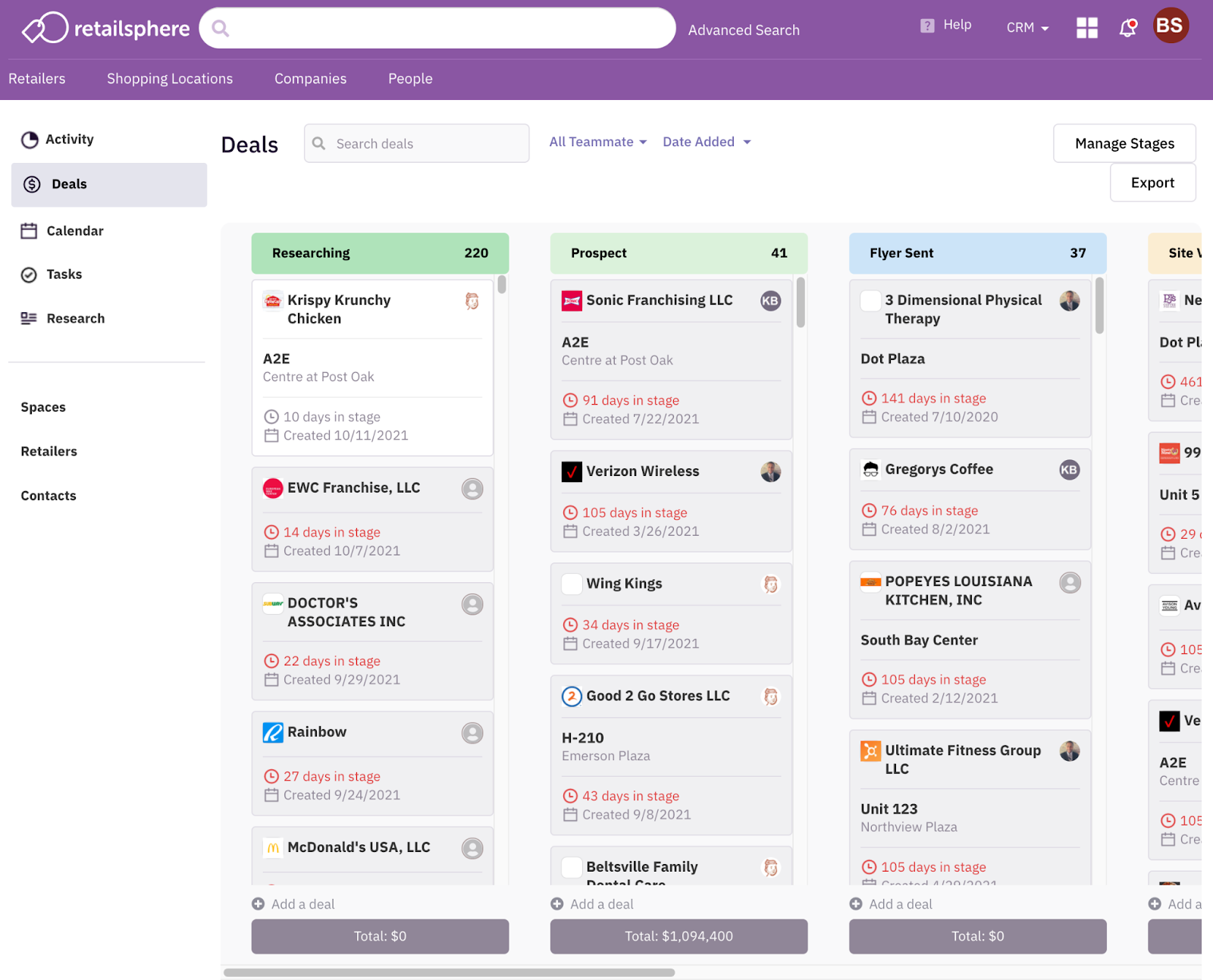Click the Prospect stage header

679,253
